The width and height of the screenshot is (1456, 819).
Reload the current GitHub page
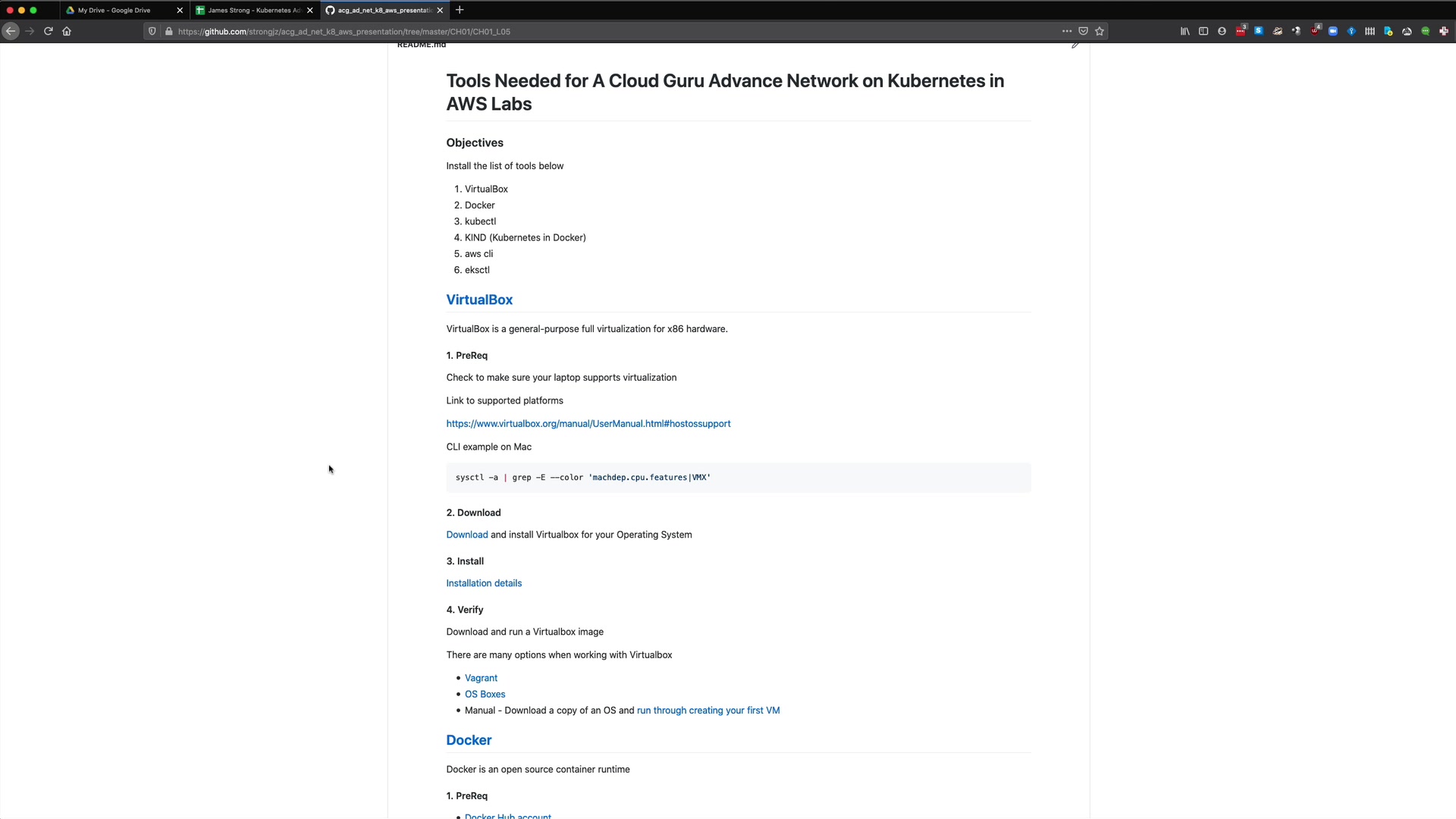(49, 31)
